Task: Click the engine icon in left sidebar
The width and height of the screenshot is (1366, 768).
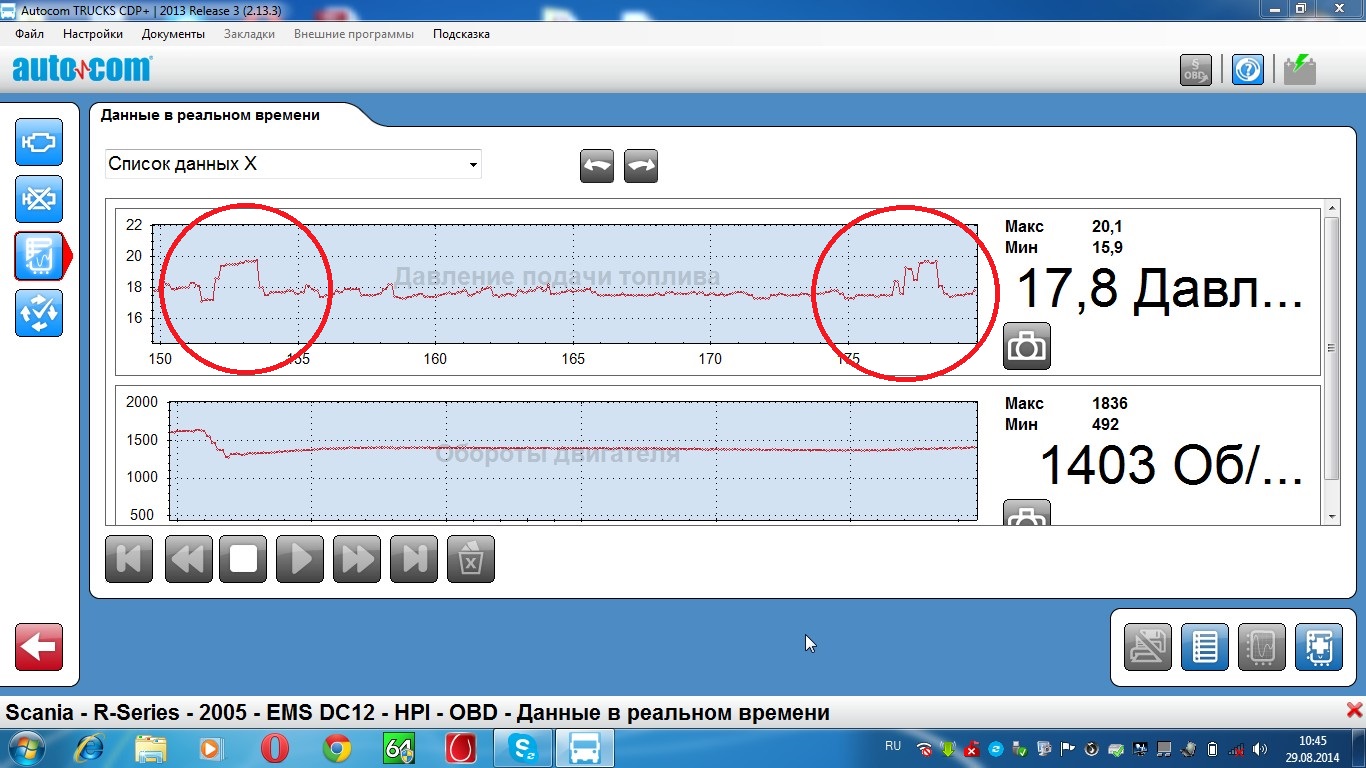Action: 39,142
